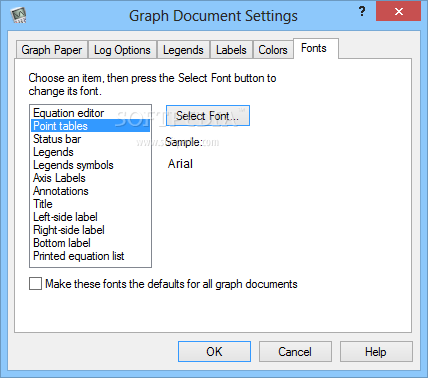The image size is (428, 378).
Task: Select 'Title' in the list
Action: [x=90, y=204]
